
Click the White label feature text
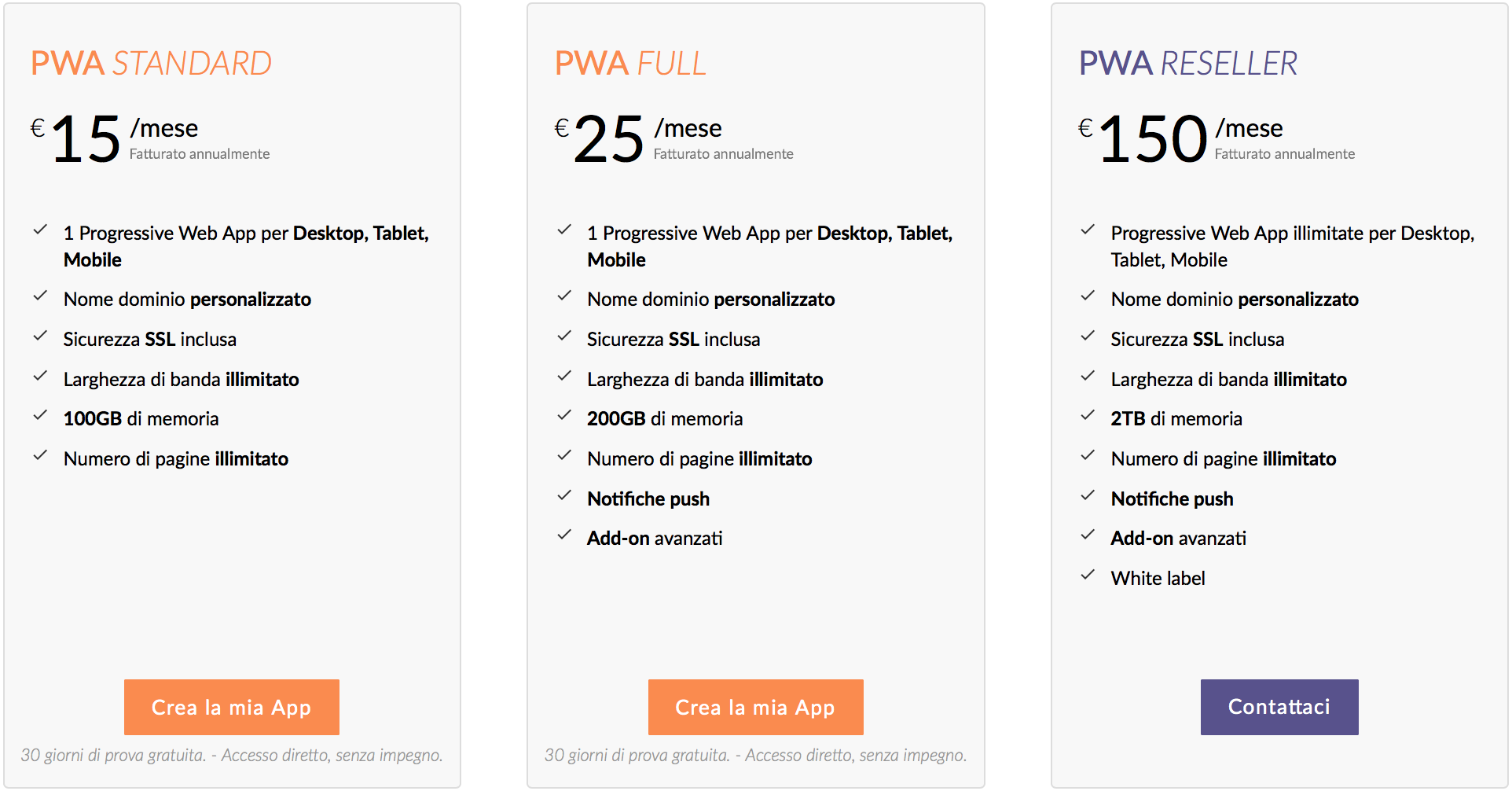tap(1158, 579)
